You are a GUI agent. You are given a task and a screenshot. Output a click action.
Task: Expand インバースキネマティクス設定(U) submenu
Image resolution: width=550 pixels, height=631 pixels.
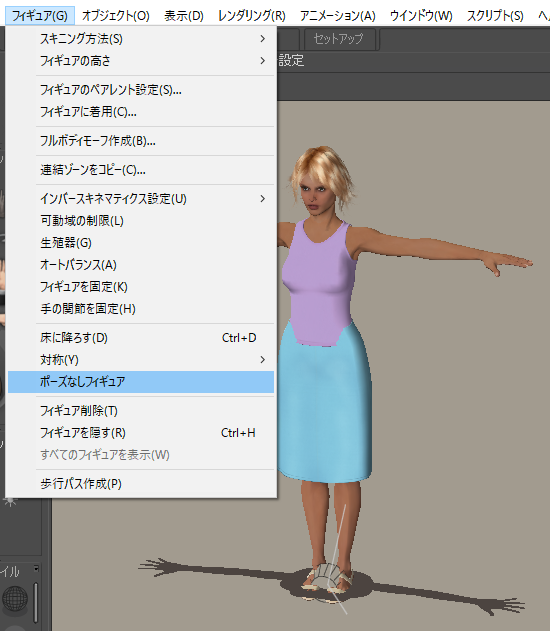point(141,199)
